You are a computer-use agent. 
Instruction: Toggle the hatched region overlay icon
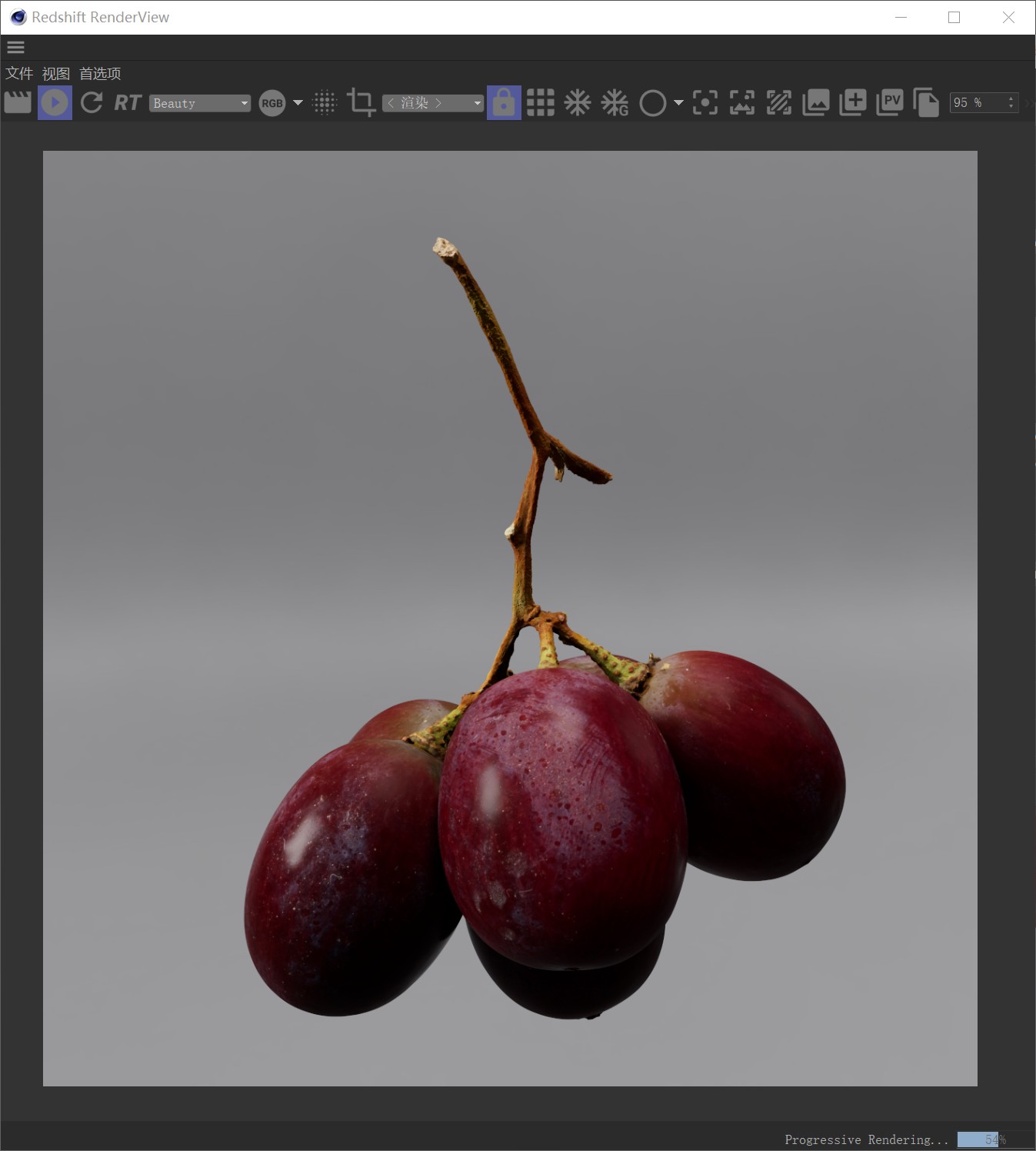779,102
